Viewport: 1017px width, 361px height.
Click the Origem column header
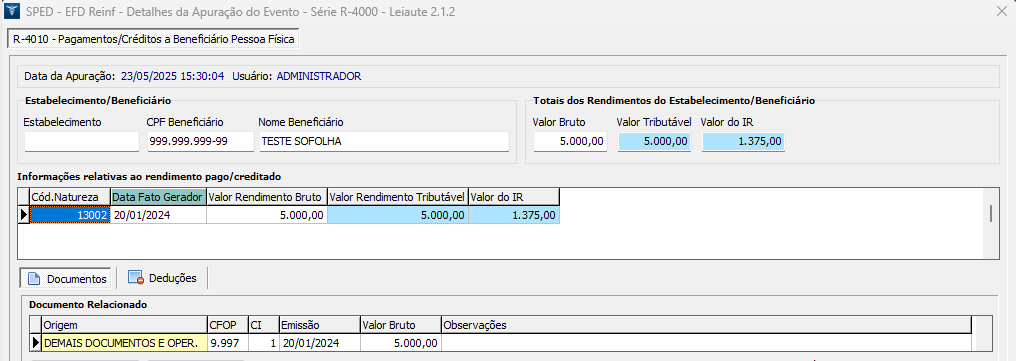point(125,325)
